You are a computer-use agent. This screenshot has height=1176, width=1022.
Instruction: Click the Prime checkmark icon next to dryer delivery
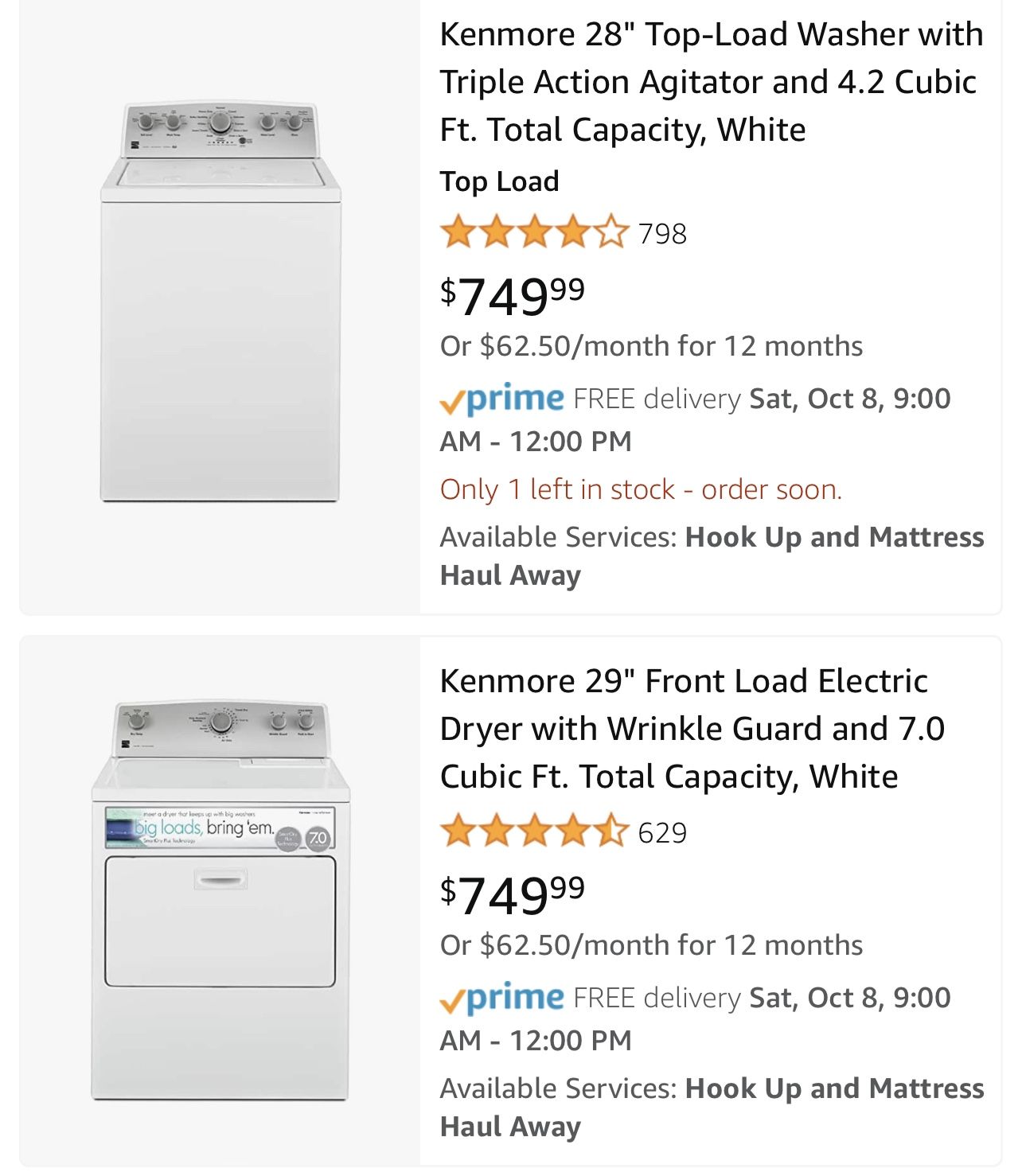coord(451,997)
